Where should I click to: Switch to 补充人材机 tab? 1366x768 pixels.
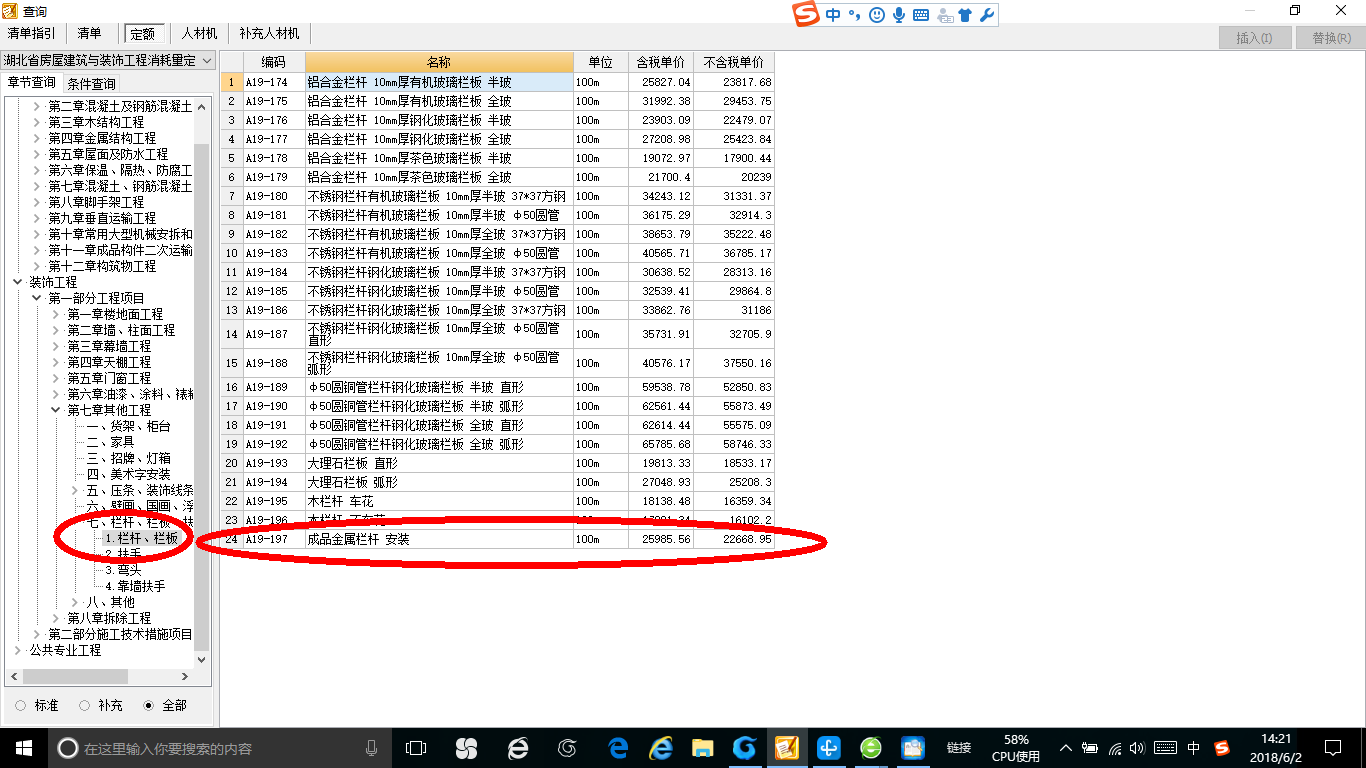click(269, 34)
